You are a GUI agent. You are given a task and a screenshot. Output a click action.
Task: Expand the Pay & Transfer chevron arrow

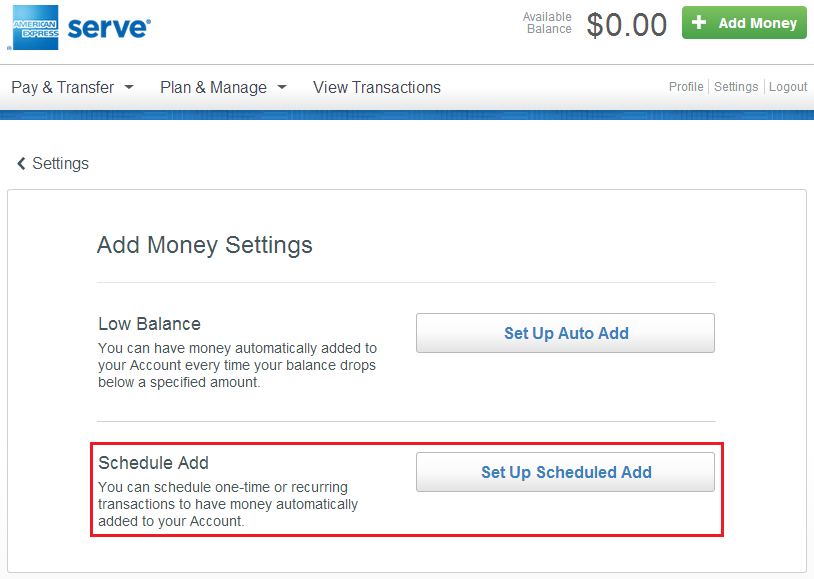(128, 88)
